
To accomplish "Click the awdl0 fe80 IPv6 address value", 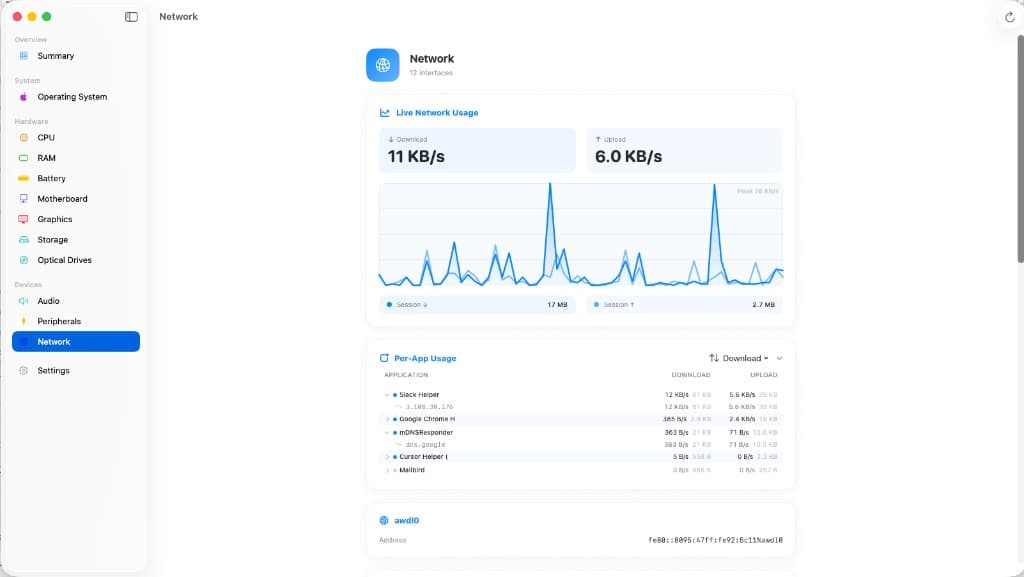I will tap(715, 540).
